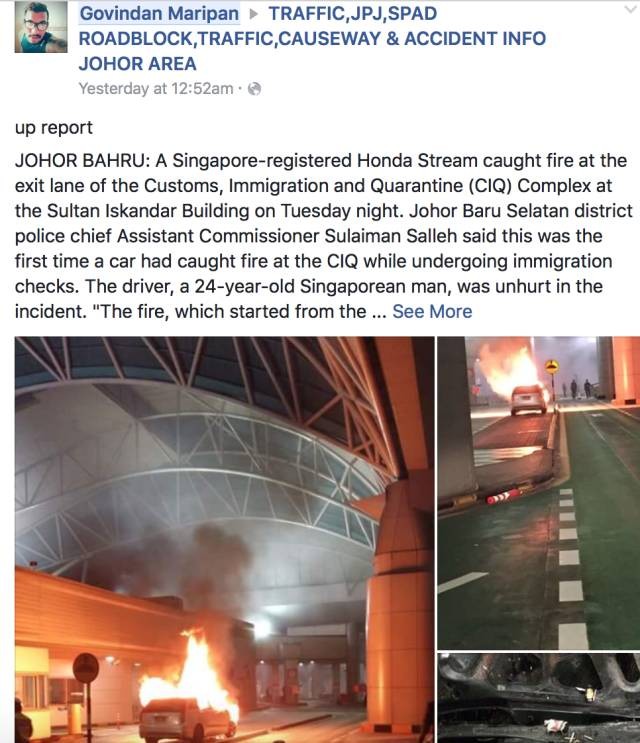Click the red-white barrier in the right photo
Screen dimensions: 640x743
[x=503, y=497]
